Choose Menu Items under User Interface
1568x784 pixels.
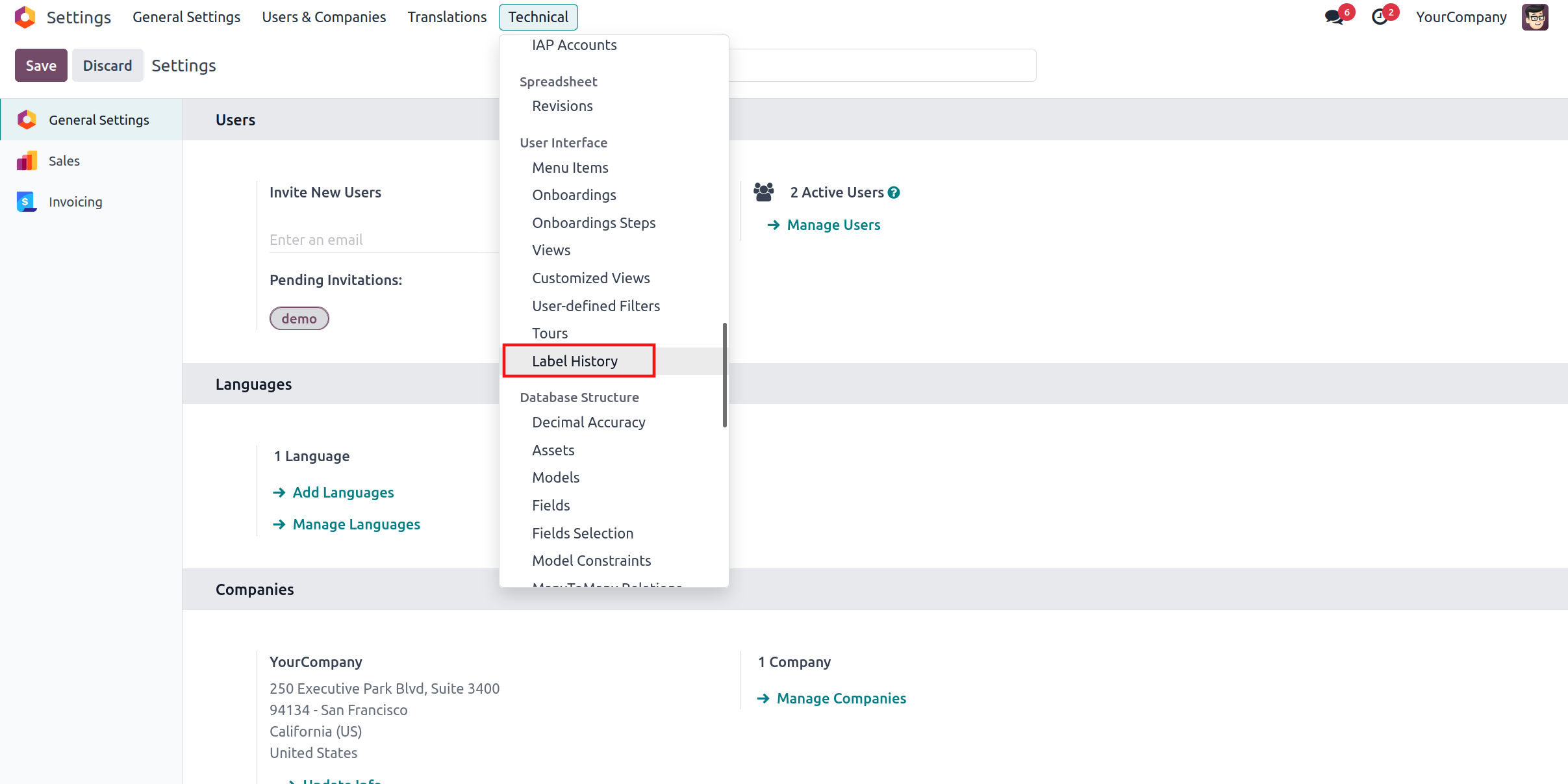[x=570, y=168]
